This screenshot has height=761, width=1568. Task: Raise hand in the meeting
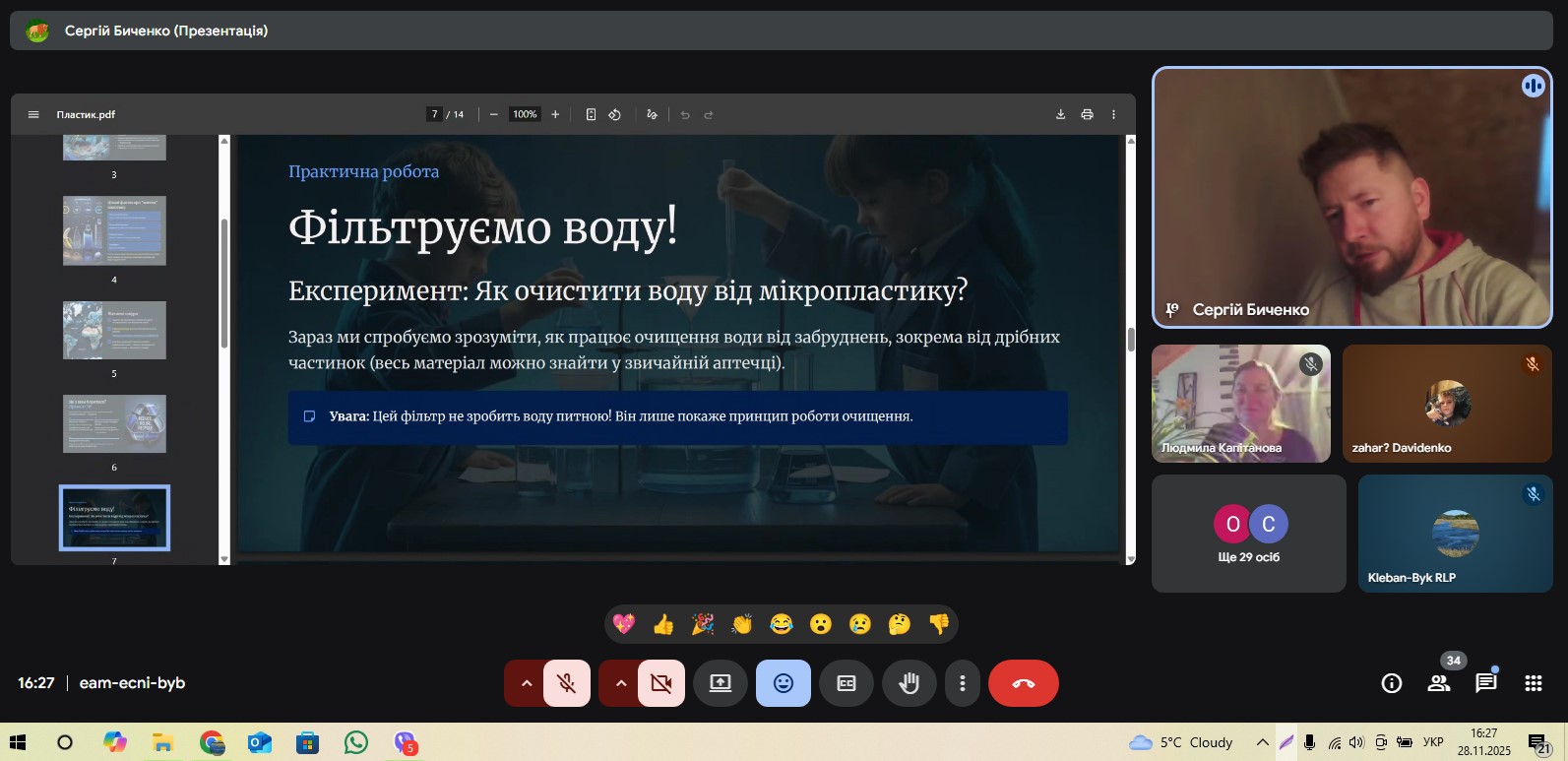(x=909, y=683)
